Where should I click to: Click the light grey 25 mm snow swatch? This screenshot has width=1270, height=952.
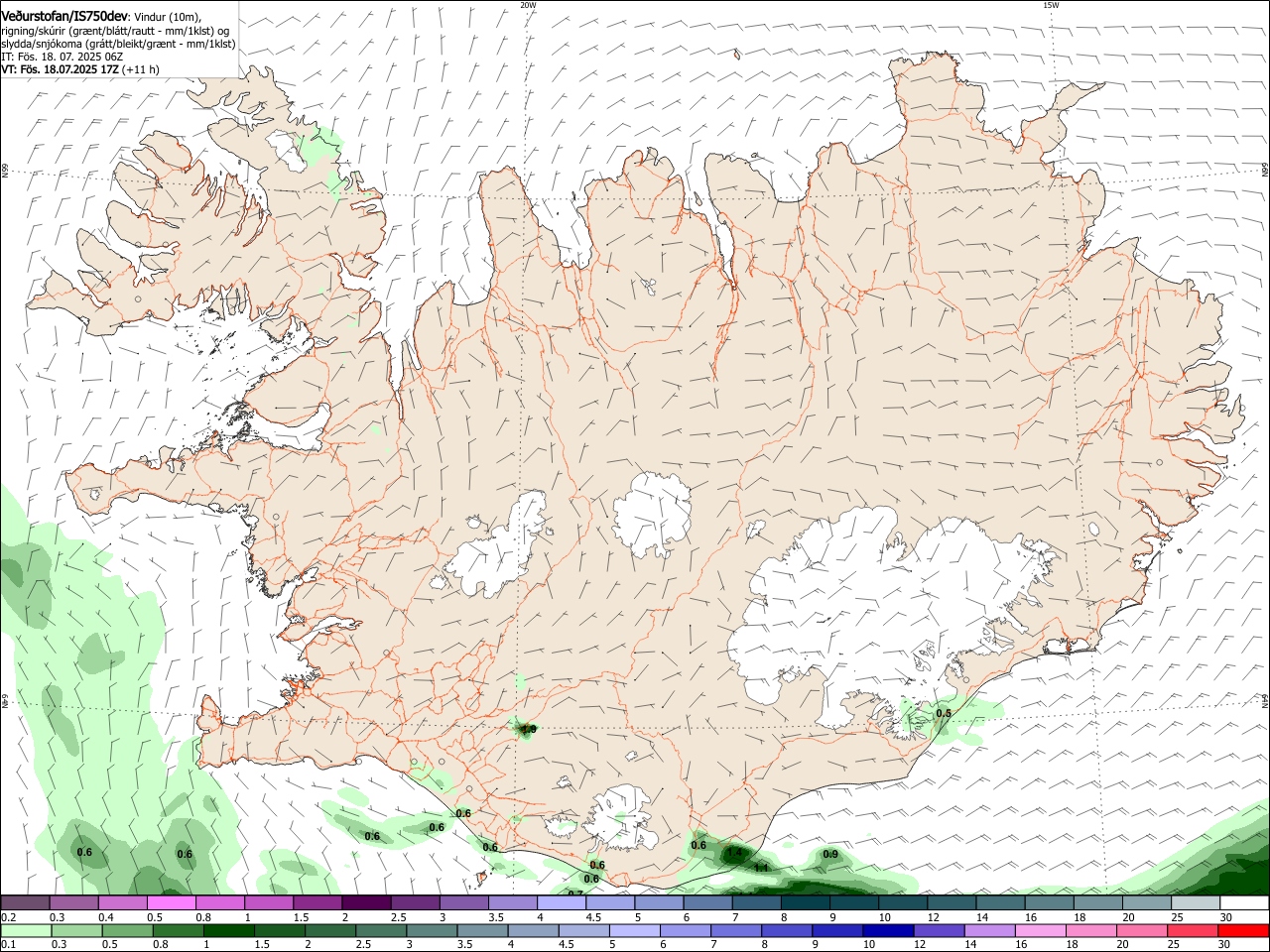[1196, 903]
